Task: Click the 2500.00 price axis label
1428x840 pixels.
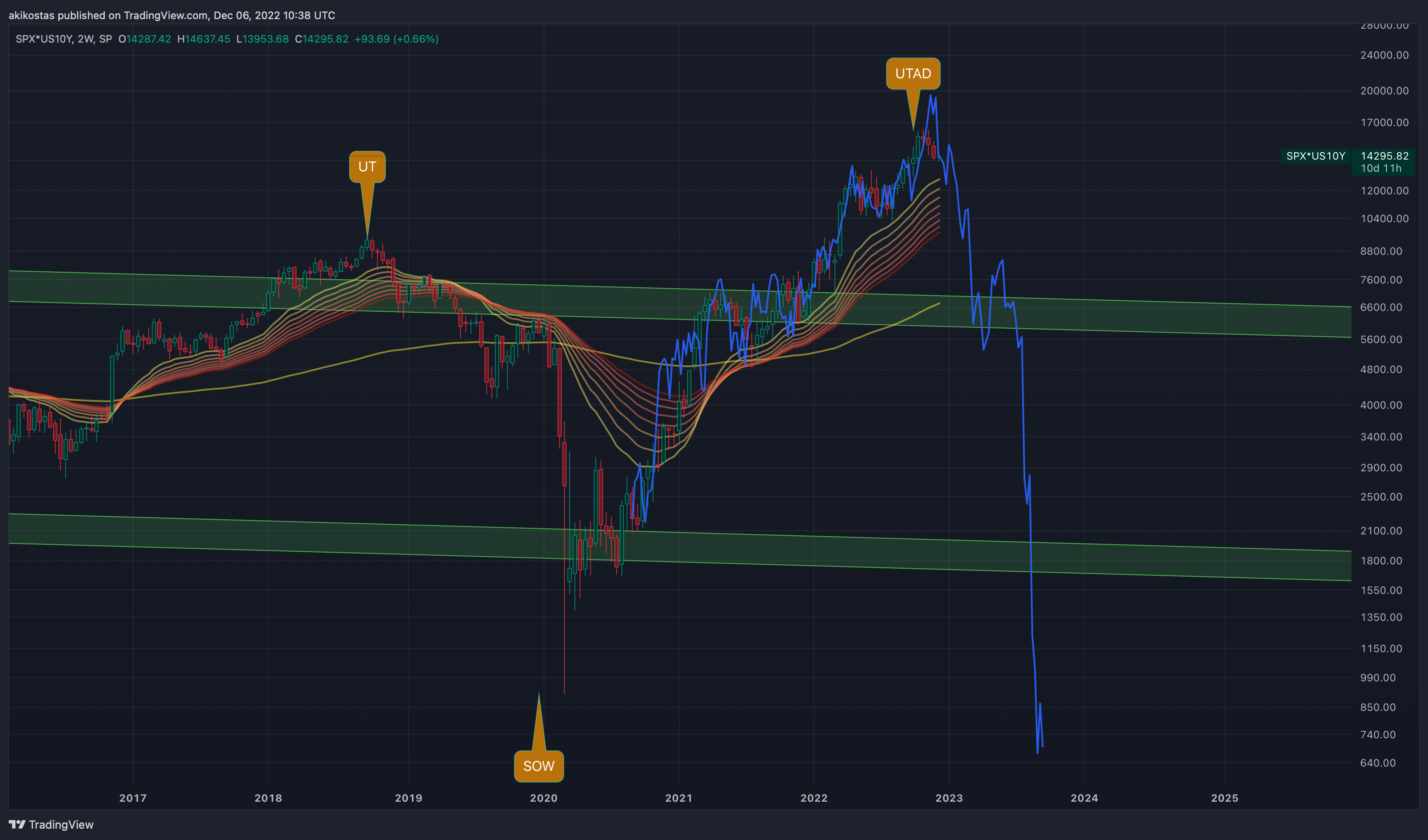Action: [1381, 497]
